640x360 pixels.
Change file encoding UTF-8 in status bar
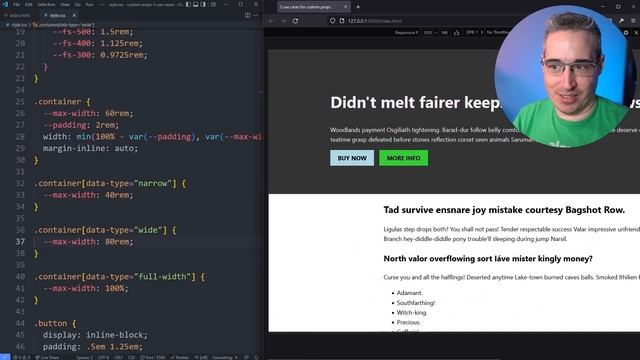click(x=103, y=357)
